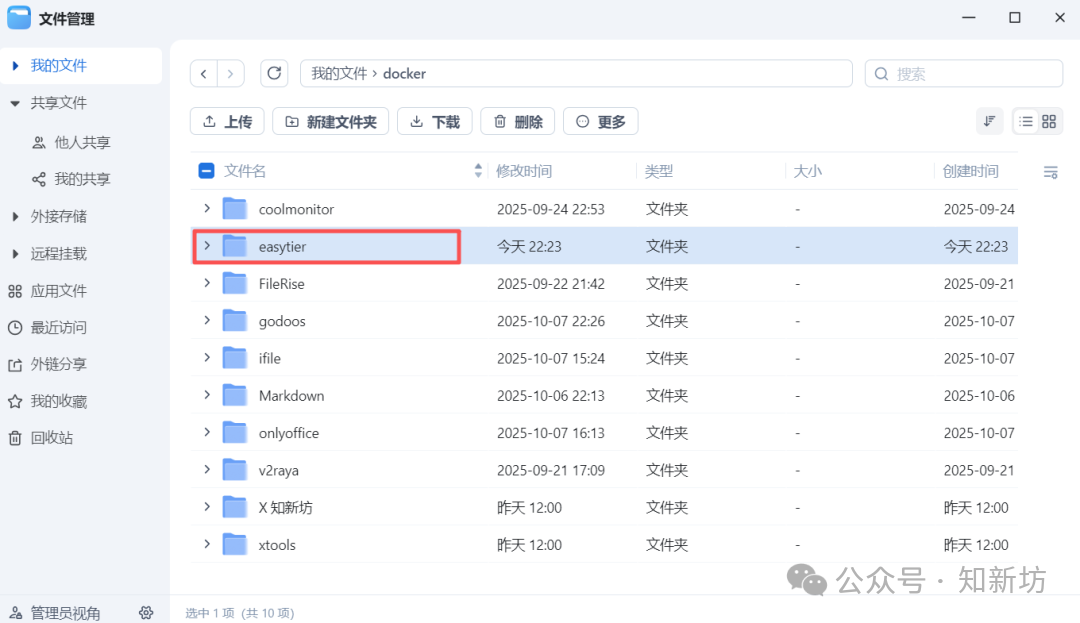
Task: Expand the coolmonitor folder
Action: click(x=207, y=208)
